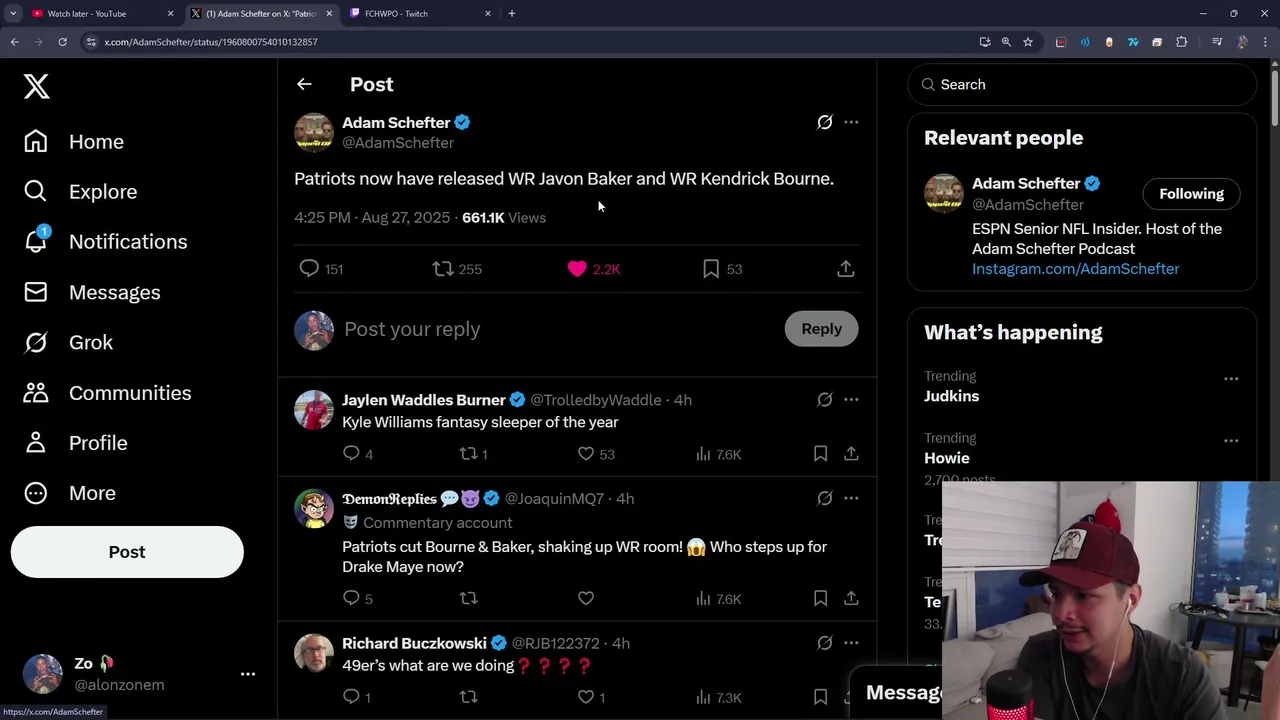Image resolution: width=1280 pixels, height=720 pixels.
Task: Open more options on Richard Buczkowski reply
Action: click(851, 643)
